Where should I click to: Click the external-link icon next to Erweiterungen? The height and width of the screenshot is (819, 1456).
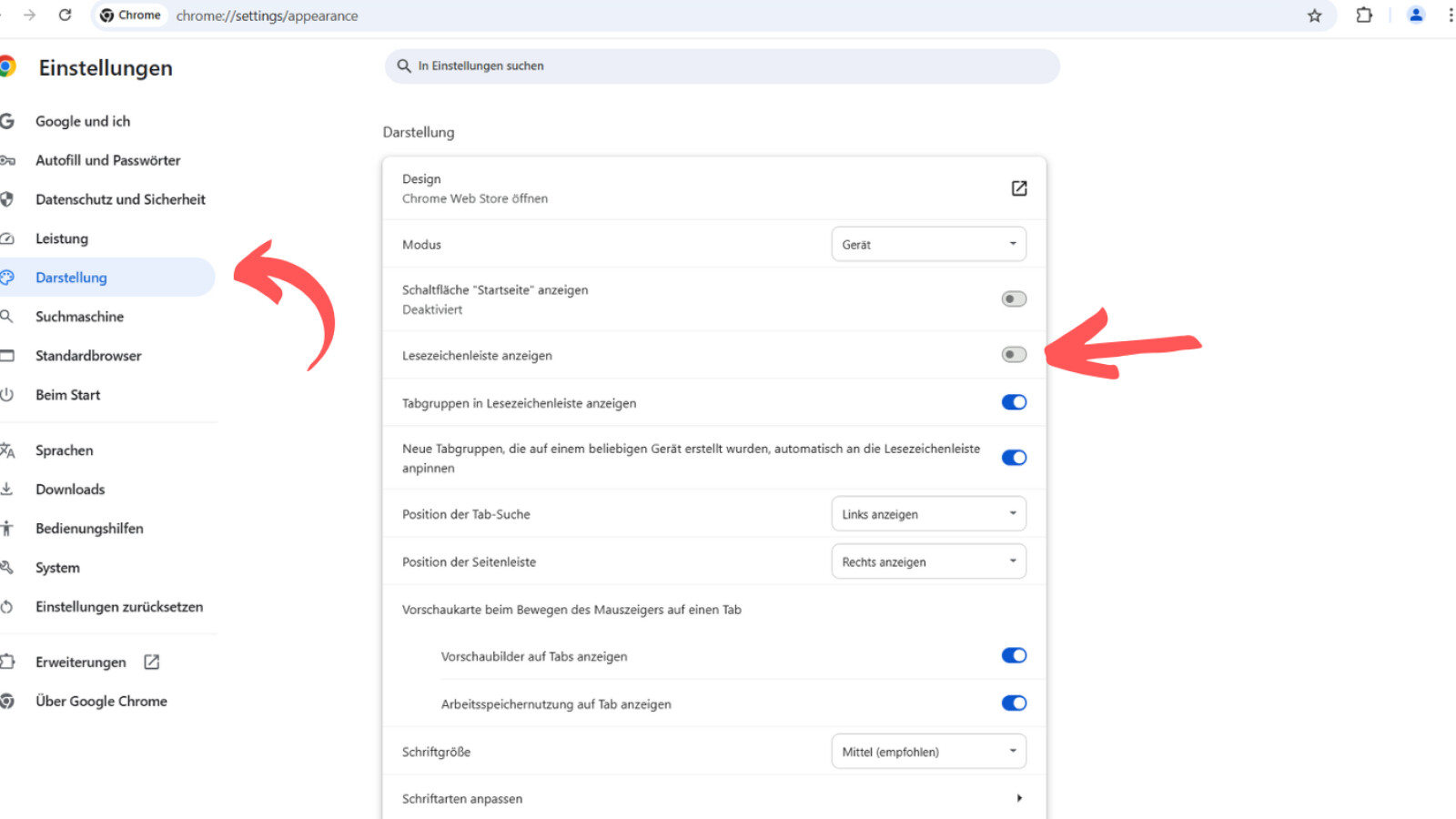click(152, 662)
